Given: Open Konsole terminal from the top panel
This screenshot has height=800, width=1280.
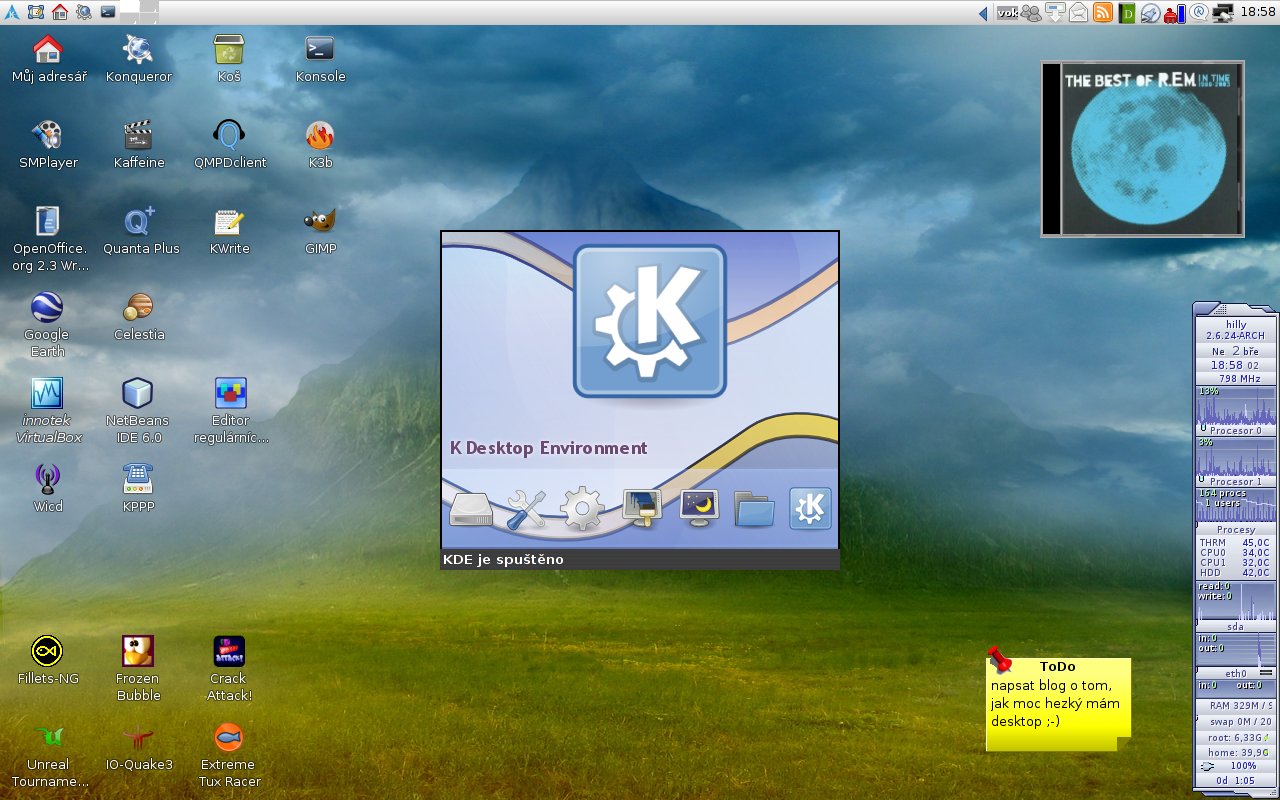Looking at the screenshot, I should click(x=108, y=12).
